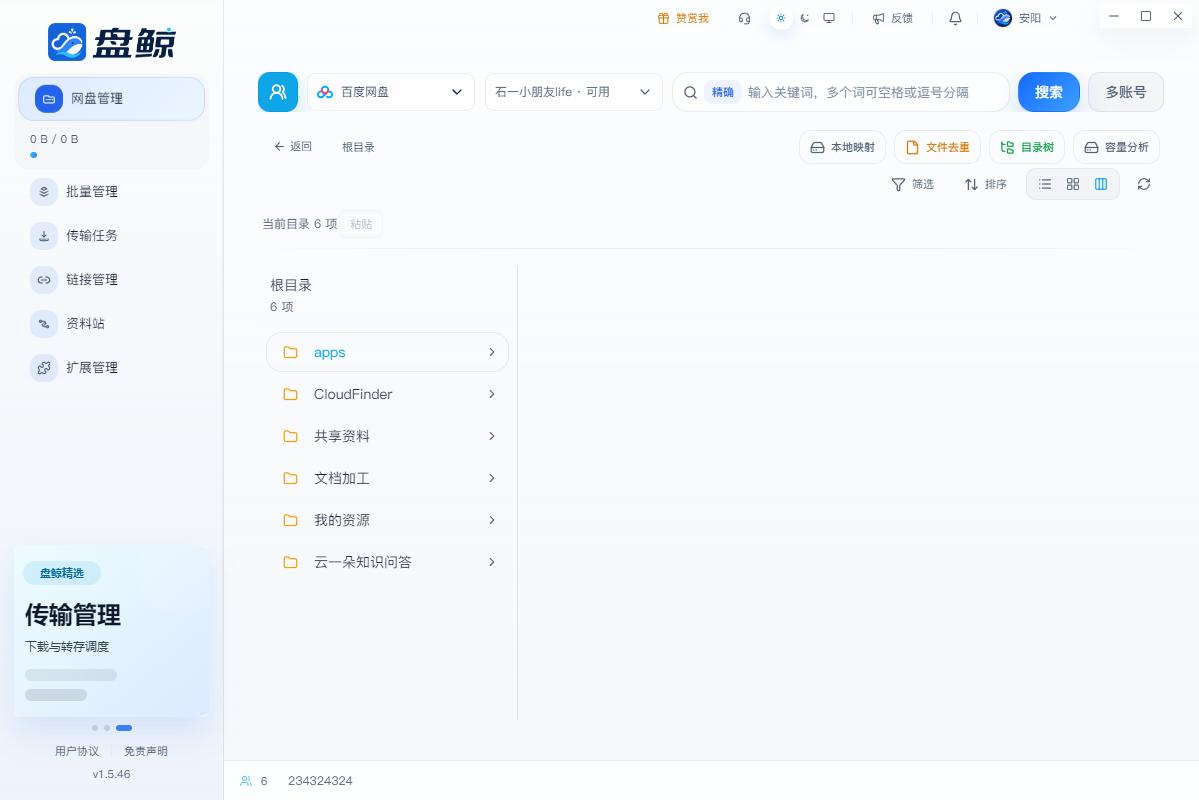Select the 我的资源 folder
Screen dimensions: 1199x800
coord(387,520)
